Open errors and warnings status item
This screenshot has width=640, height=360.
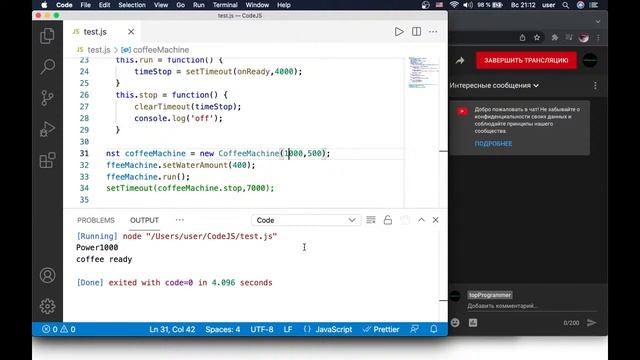click(x=59, y=329)
